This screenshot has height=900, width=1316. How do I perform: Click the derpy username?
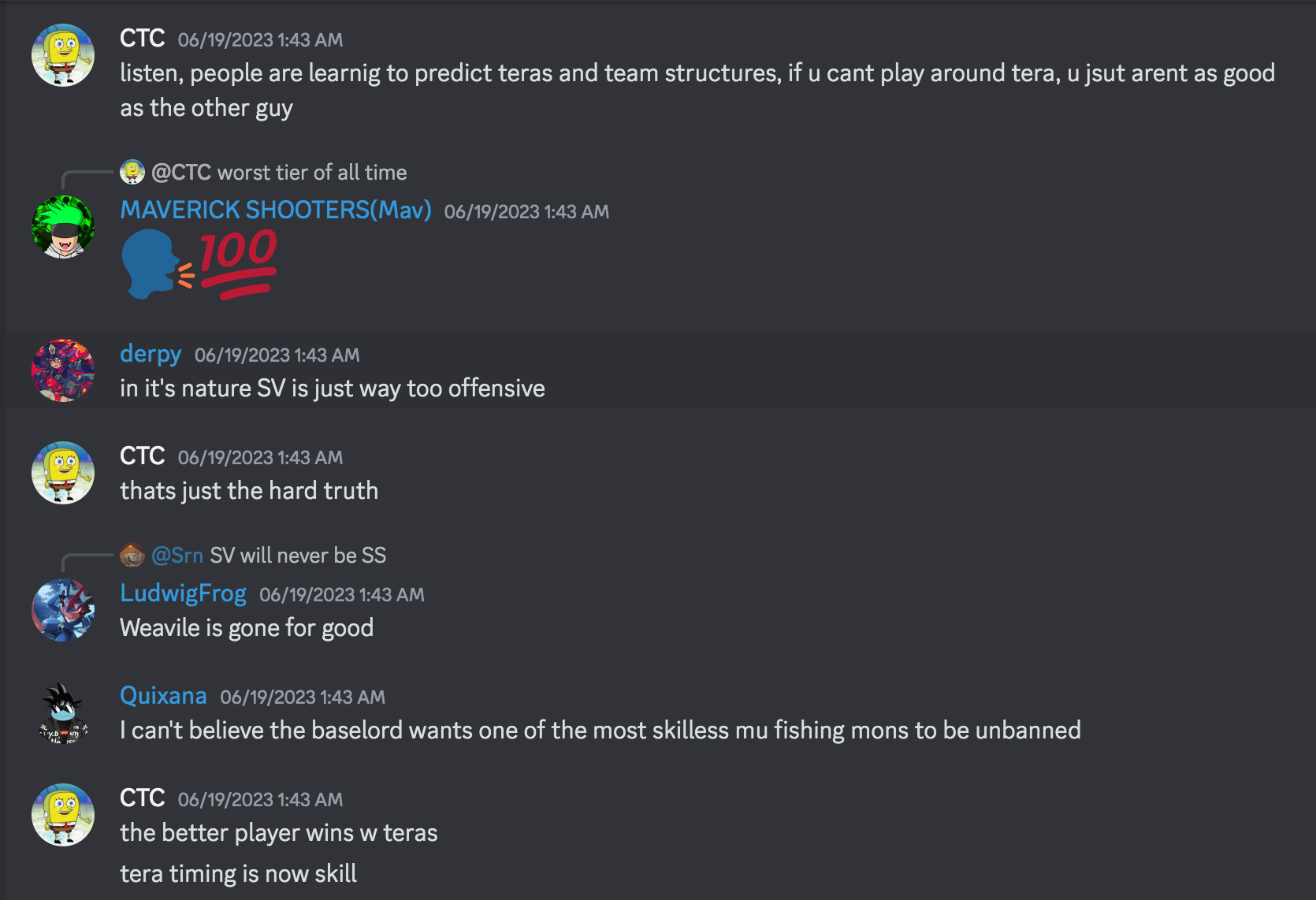tap(151, 354)
